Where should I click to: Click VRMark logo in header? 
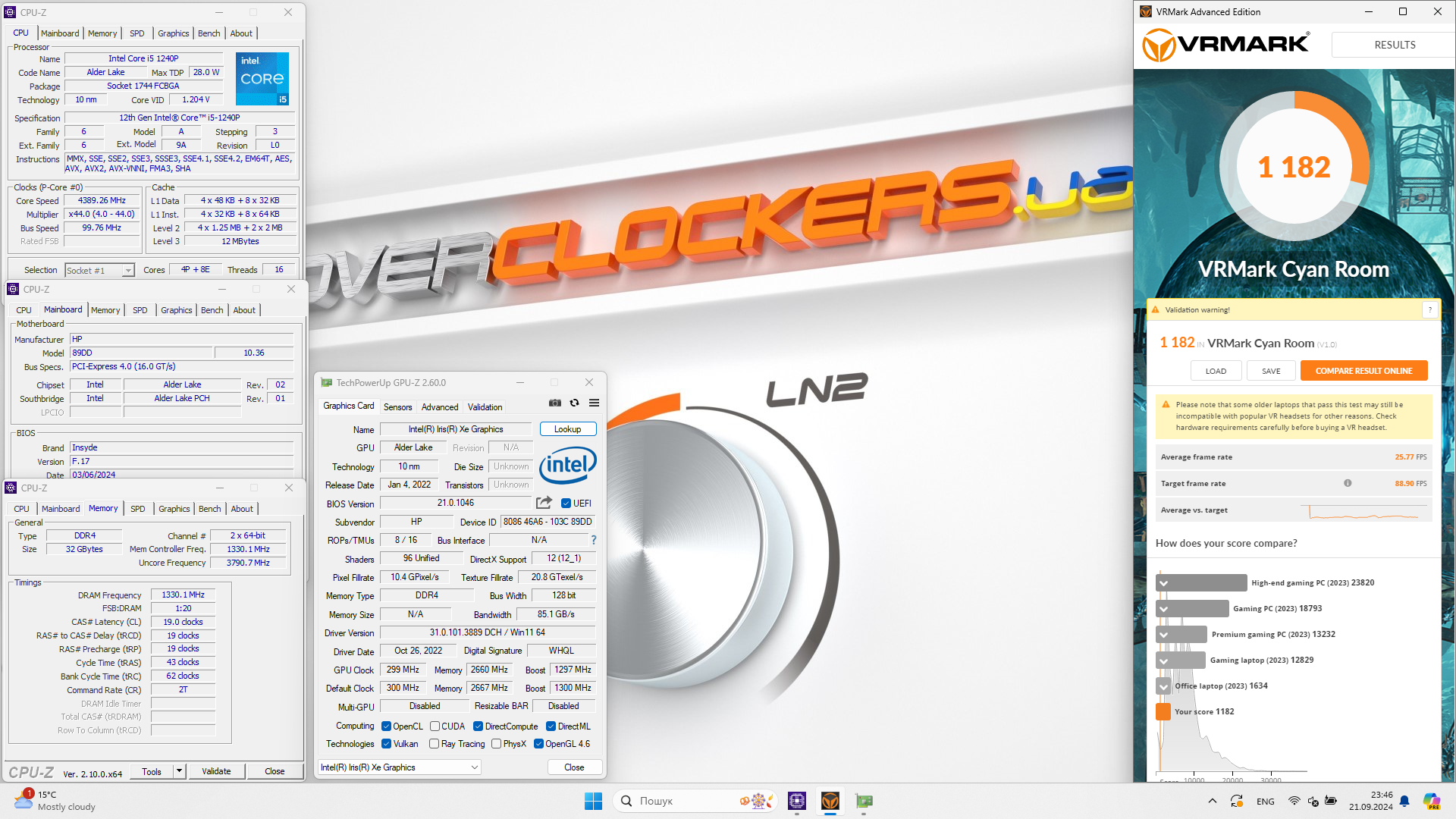point(1226,45)
